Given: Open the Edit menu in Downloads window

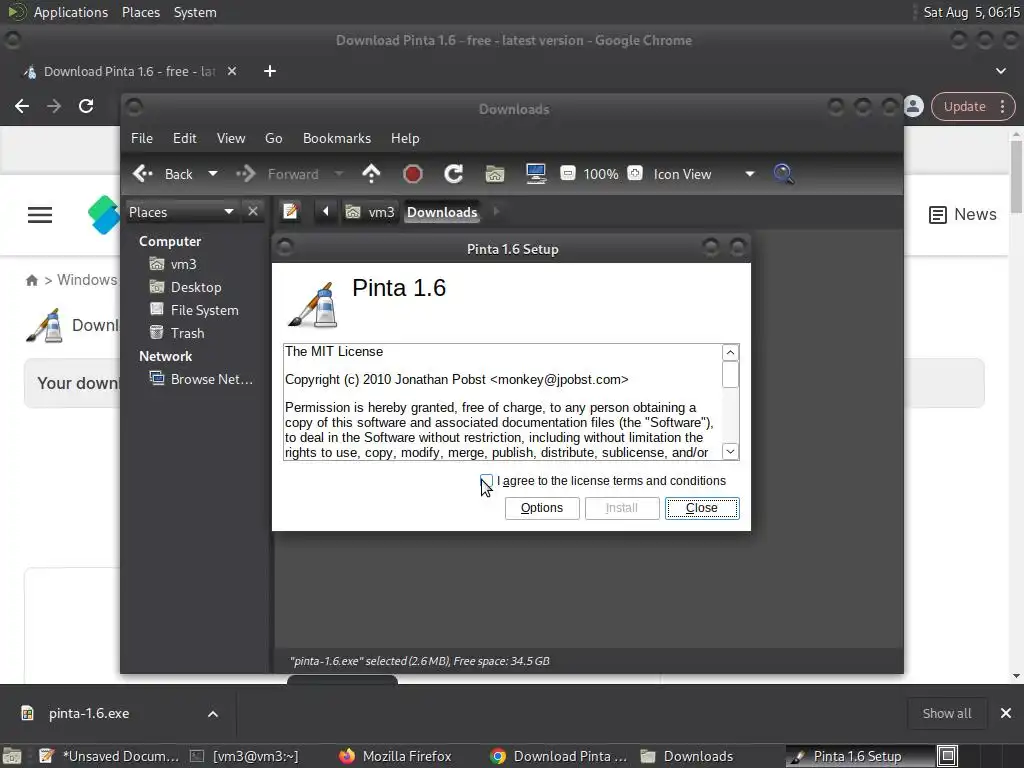Looking at the screenshot, I should click(185, 138).
